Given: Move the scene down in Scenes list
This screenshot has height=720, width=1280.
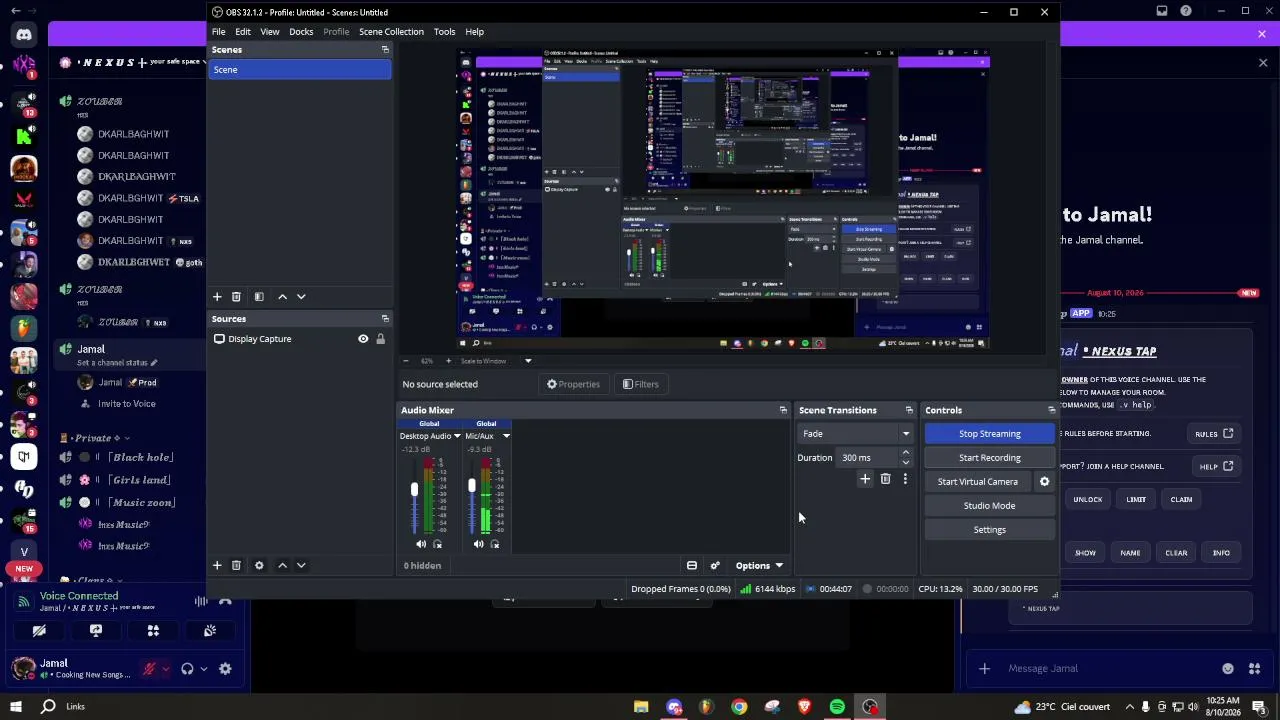Looking at the screenshot, I should [301, 297].
